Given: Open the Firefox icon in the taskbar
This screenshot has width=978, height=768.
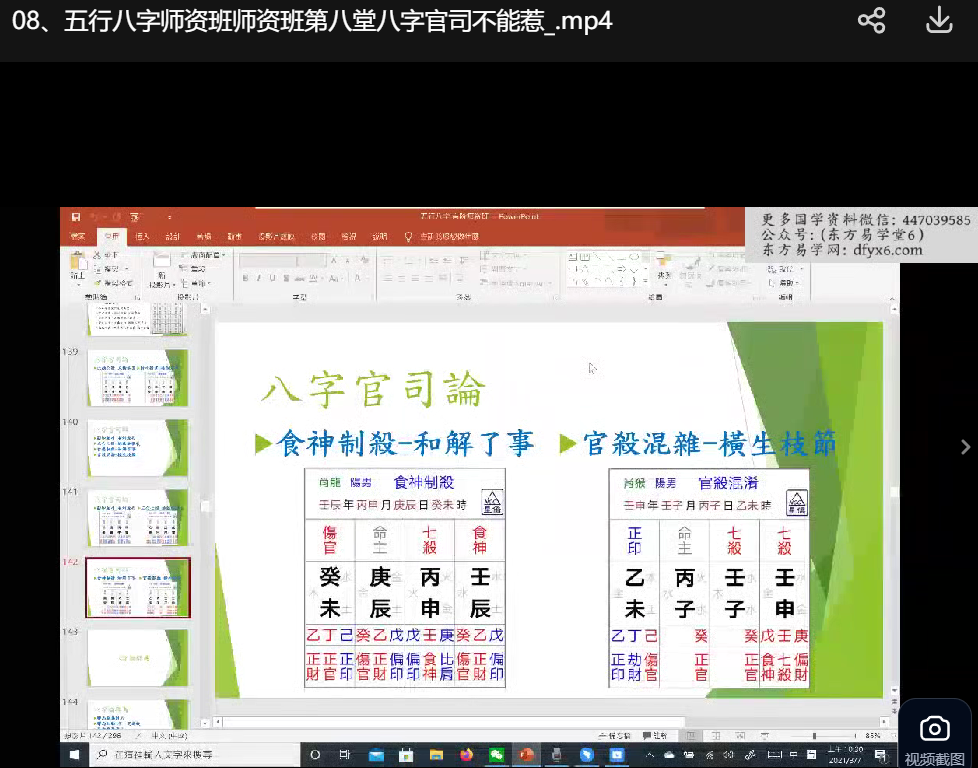Looking at the screenshot, I should [x=466, y=755].
